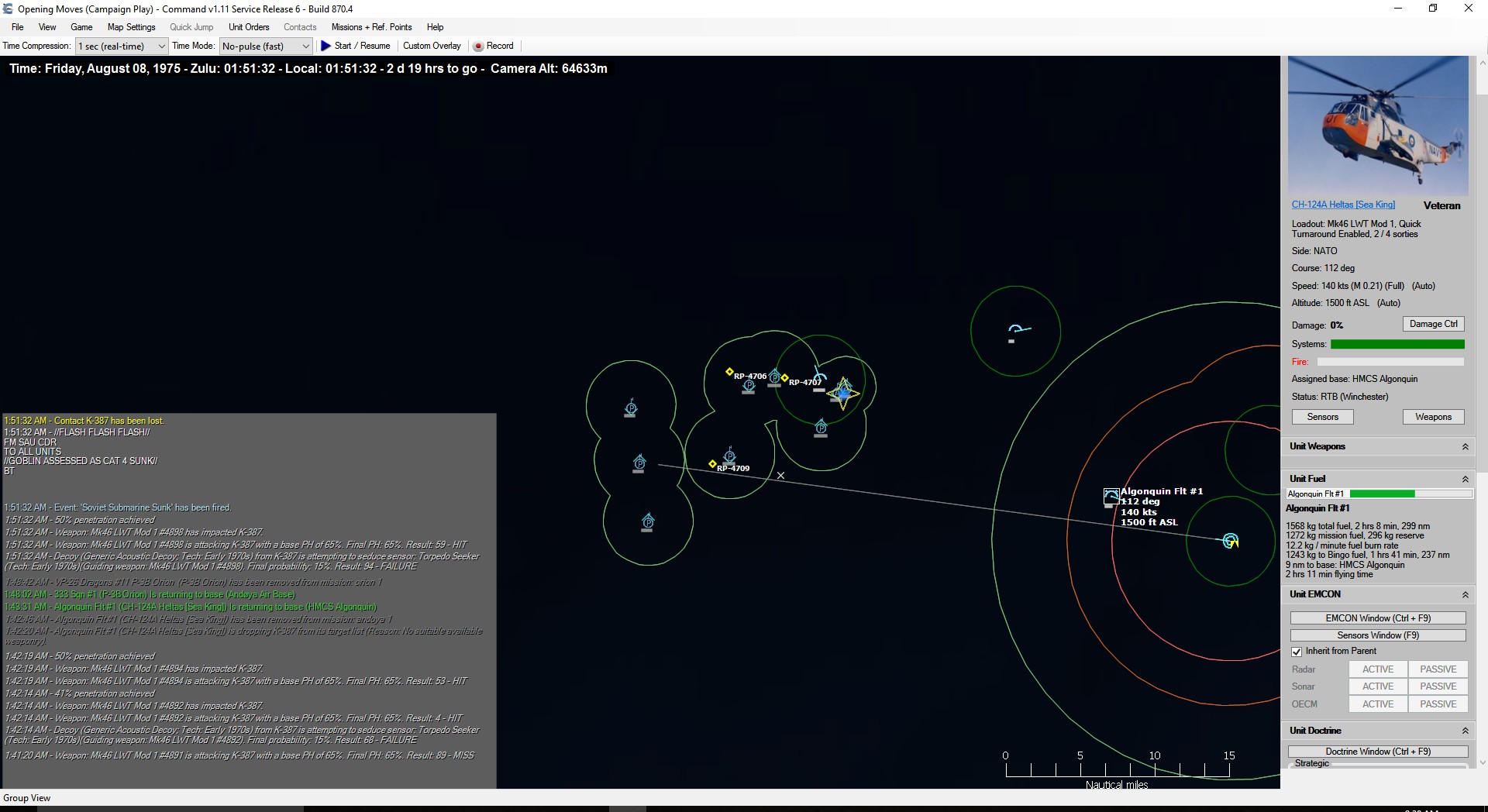The image size is (1488, 812).
Task: Open the Quick Jump menu
Action: 191,27
